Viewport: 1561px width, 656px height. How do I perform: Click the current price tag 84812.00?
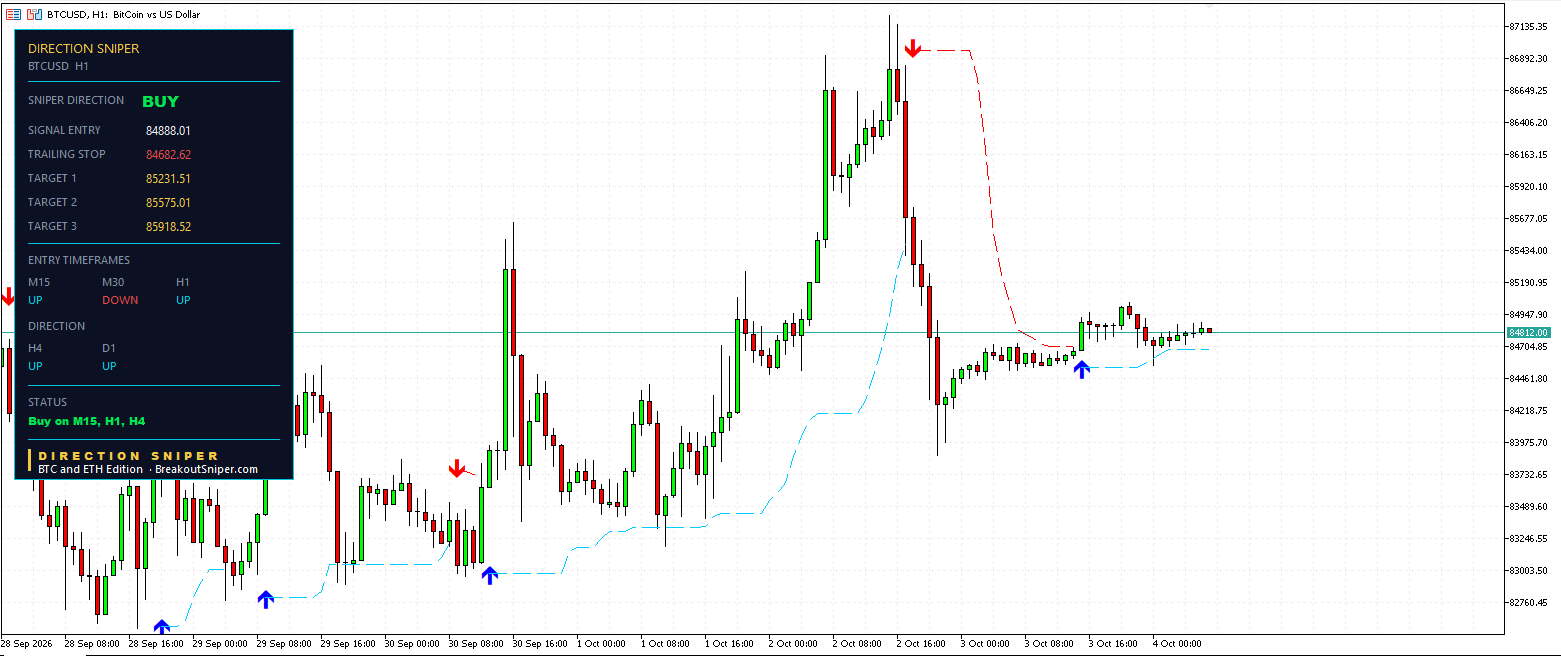click(x=1529, y=332)
